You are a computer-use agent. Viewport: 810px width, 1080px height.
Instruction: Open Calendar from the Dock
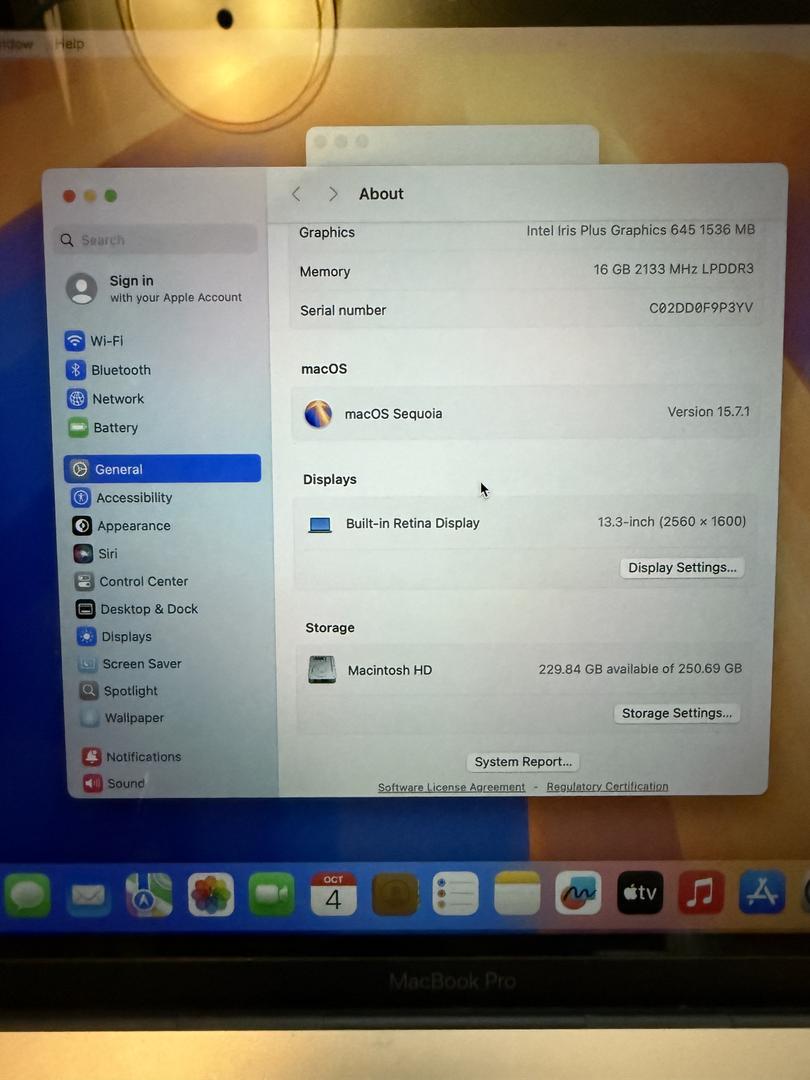[333, 894]
